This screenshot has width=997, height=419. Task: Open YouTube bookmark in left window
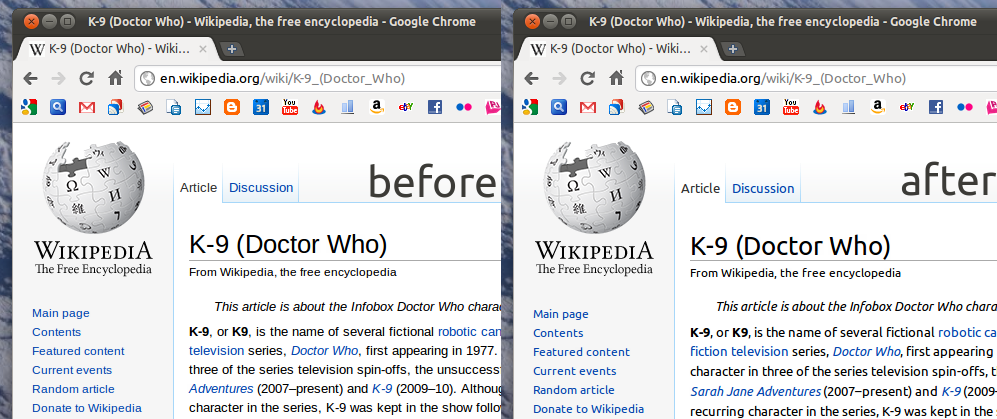290,107
